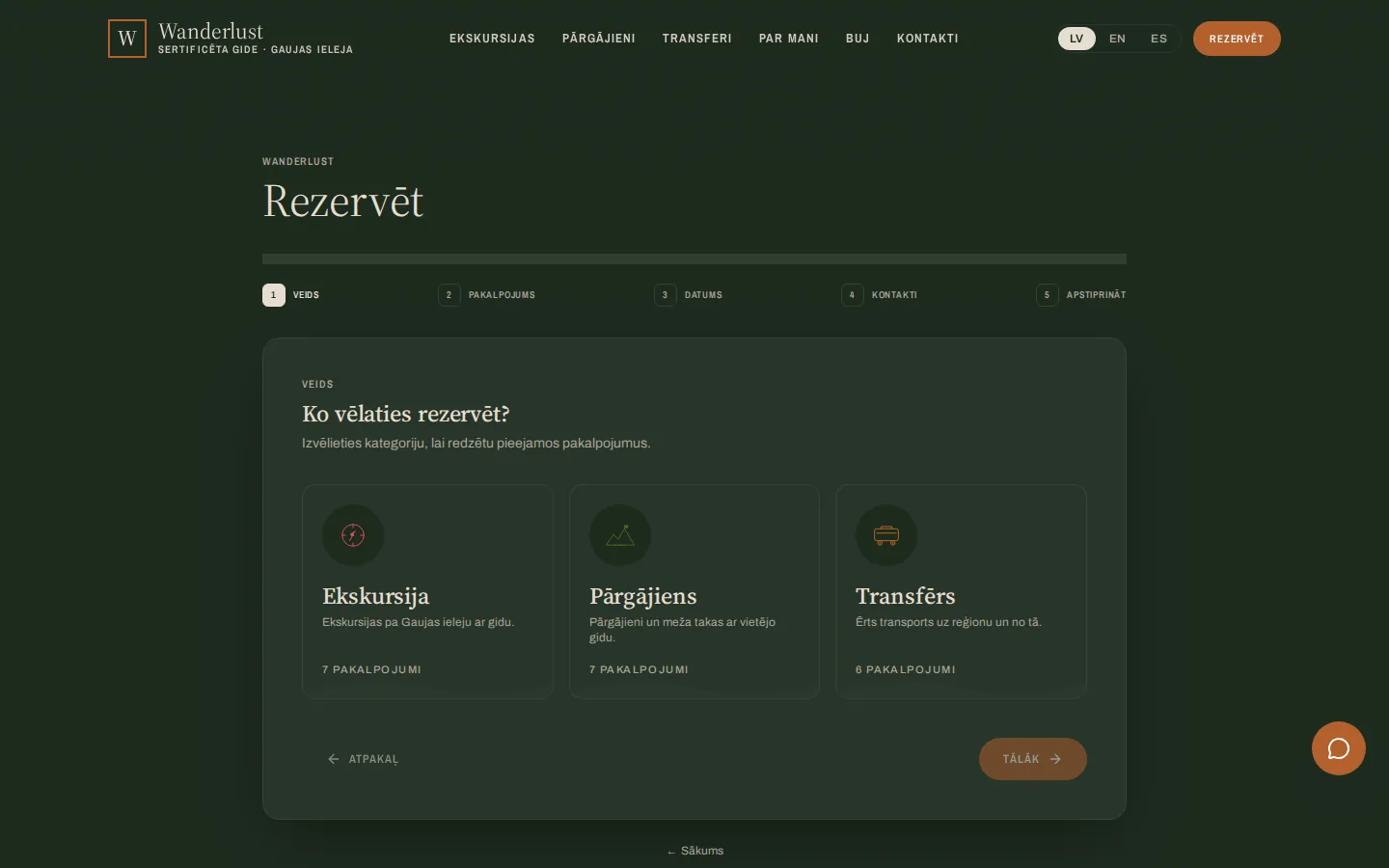Jump to step 4 Kontakti

point(880,295)
